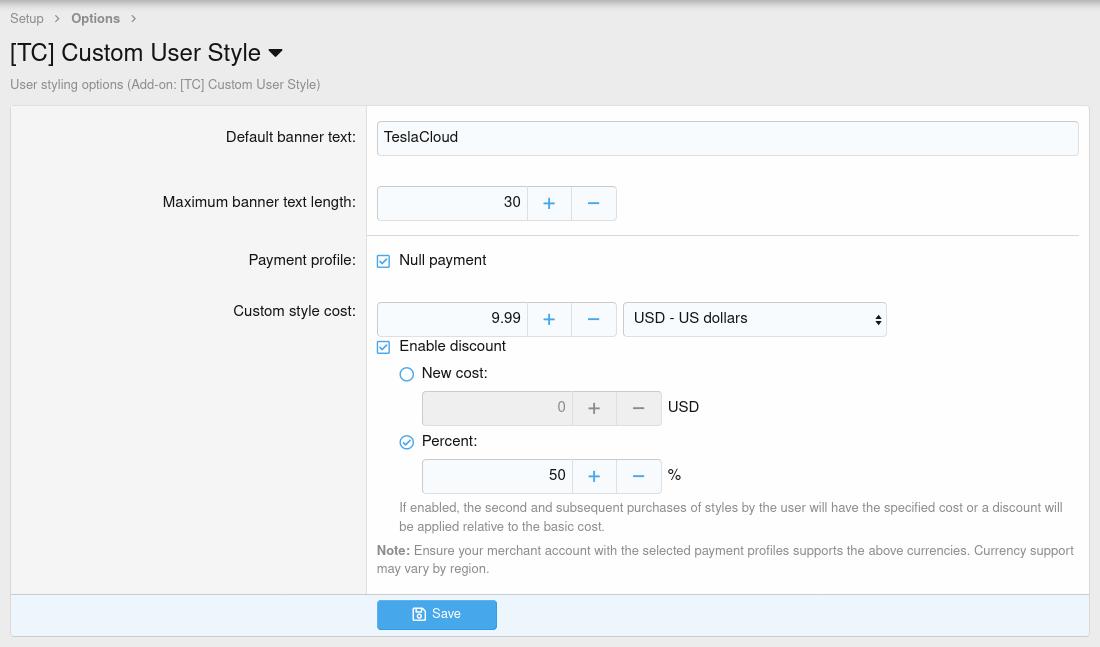The image size is (1100, 647).
Task: Select the New cost radio option
Action: click(406, 374)
